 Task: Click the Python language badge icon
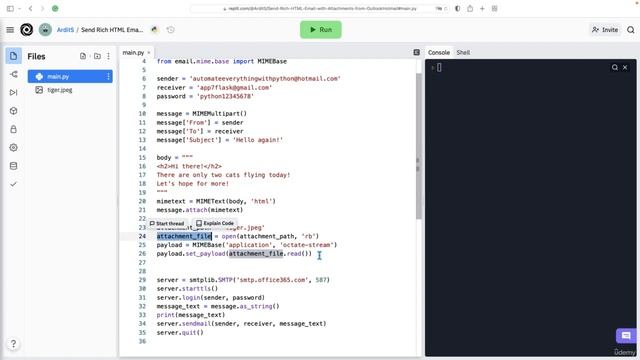tap(154, 29)
